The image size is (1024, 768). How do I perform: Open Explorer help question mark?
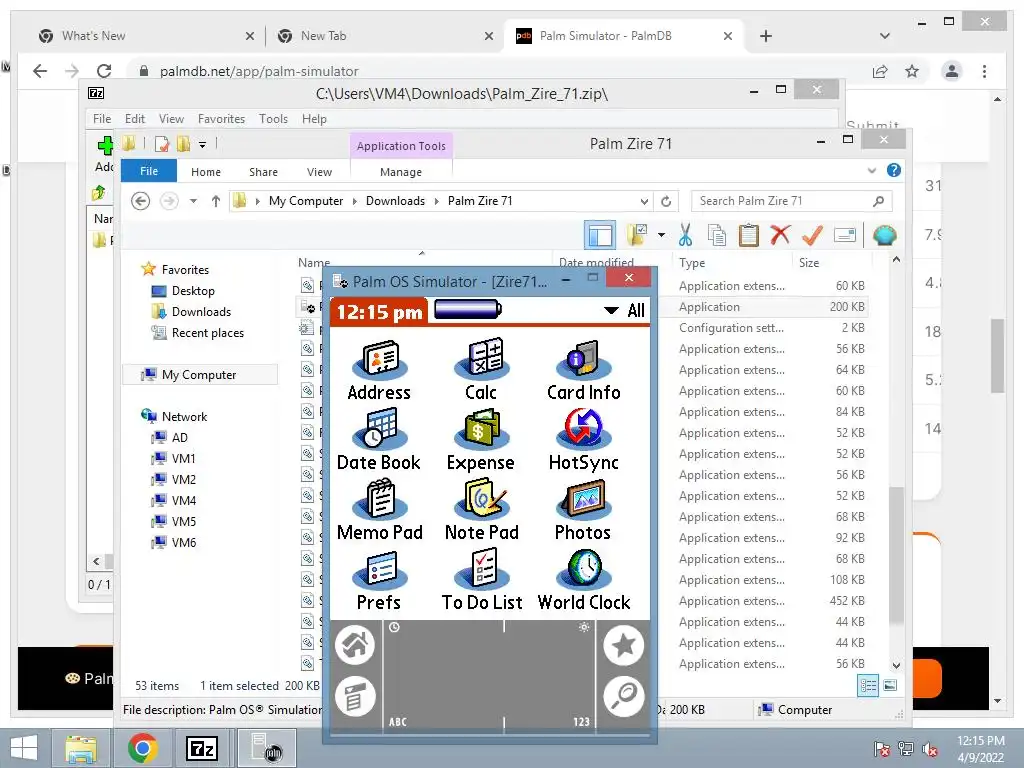click(x=894, y=170)
